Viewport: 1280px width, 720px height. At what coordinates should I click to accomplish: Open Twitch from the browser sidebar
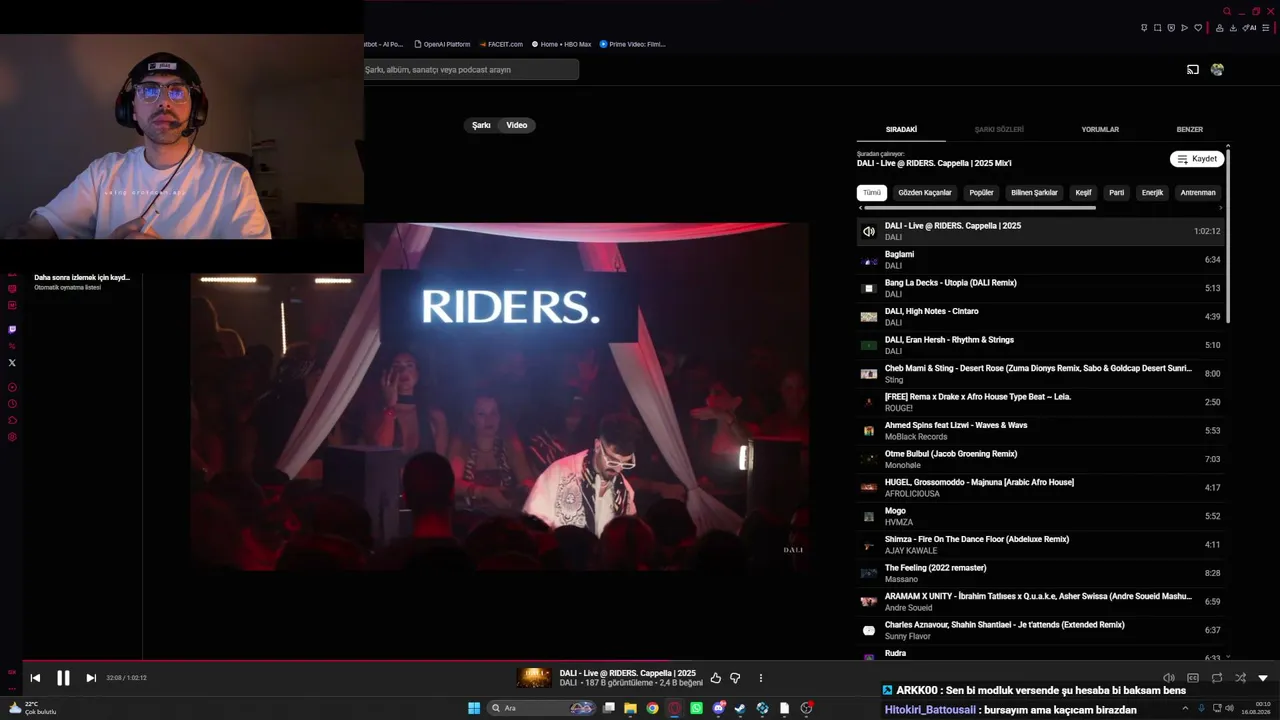[12, 329]
